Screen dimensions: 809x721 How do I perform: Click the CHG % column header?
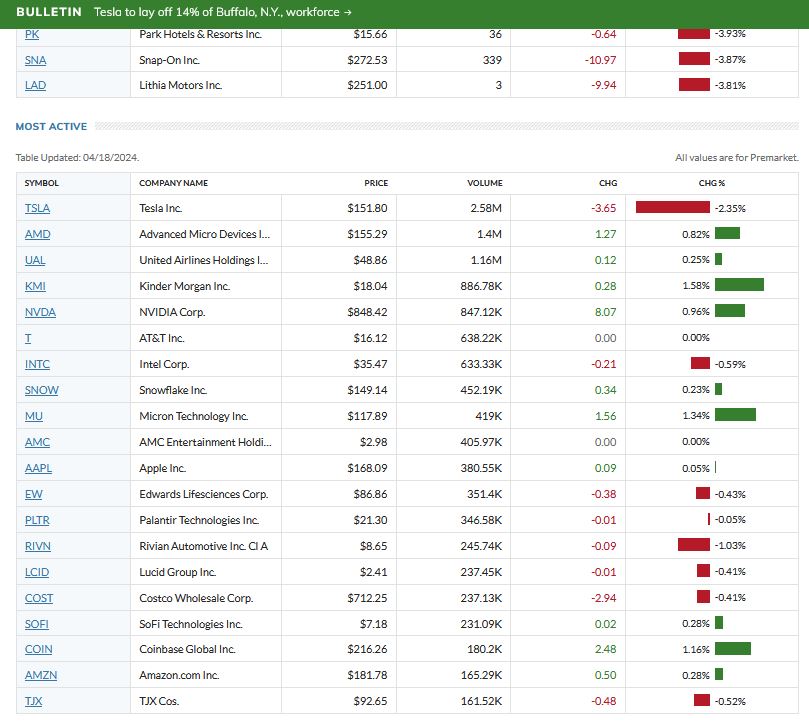point(712,183)
